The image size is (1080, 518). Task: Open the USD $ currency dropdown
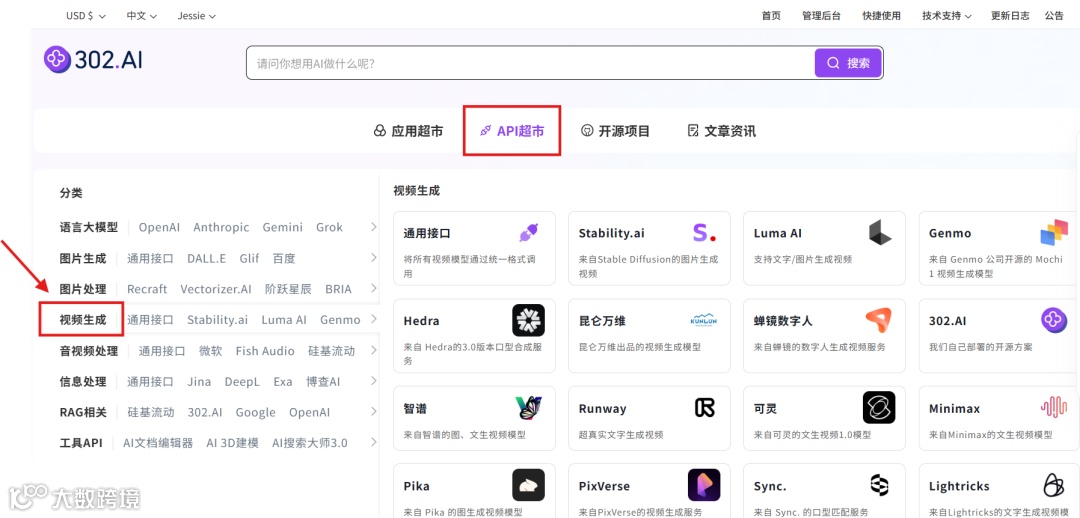(x=85, y=16)
